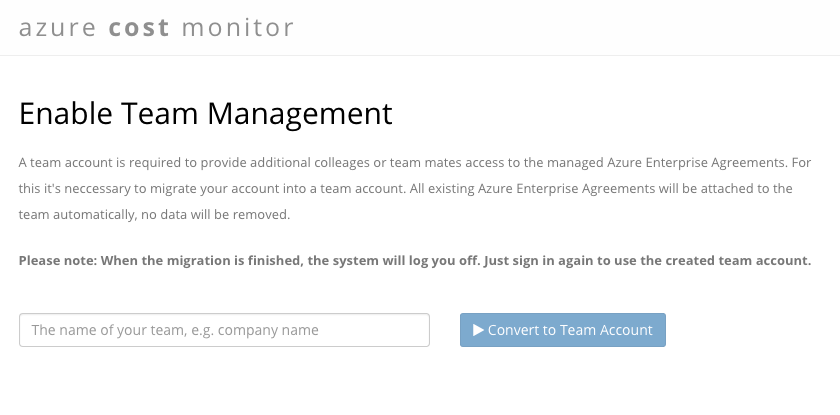Focus the team name input field
The height and width of the screenshot is (415, 840).
(x=224, y=330)
